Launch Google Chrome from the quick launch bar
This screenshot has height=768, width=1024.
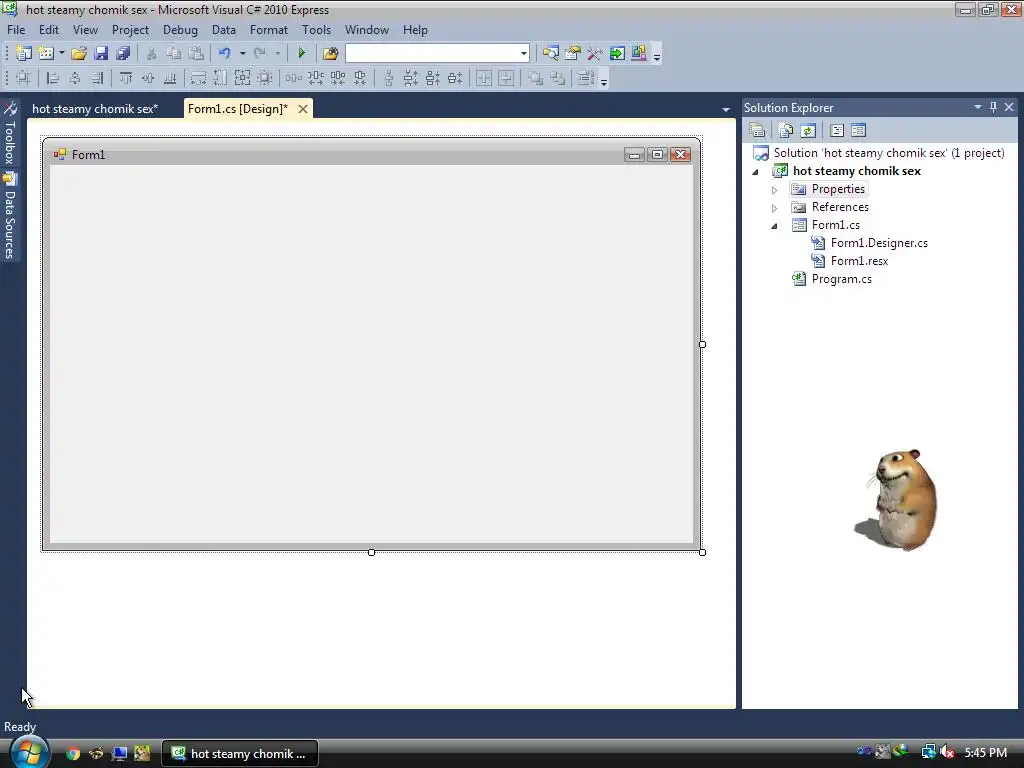[x=73, y=754]
